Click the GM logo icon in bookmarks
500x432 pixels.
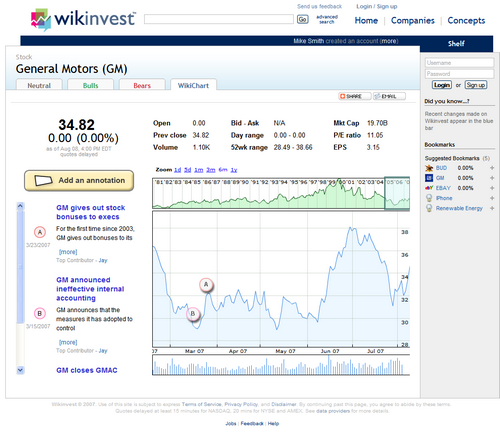point(429,178)
